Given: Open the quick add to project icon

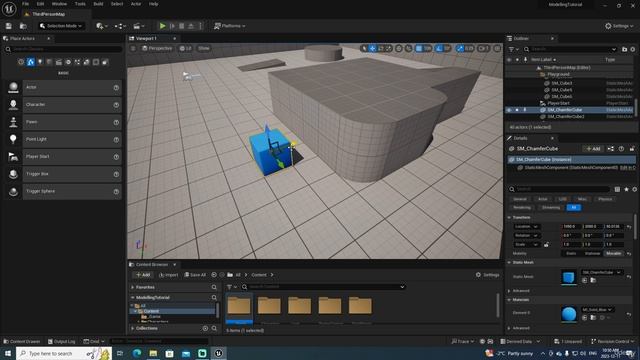Looking at the screenshot, I should 101,26.
